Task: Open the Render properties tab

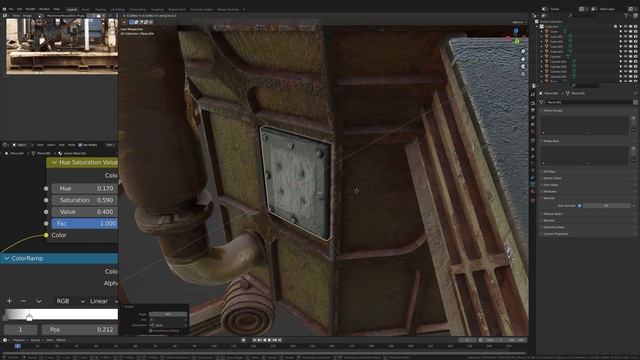Action: click(533, 103)
